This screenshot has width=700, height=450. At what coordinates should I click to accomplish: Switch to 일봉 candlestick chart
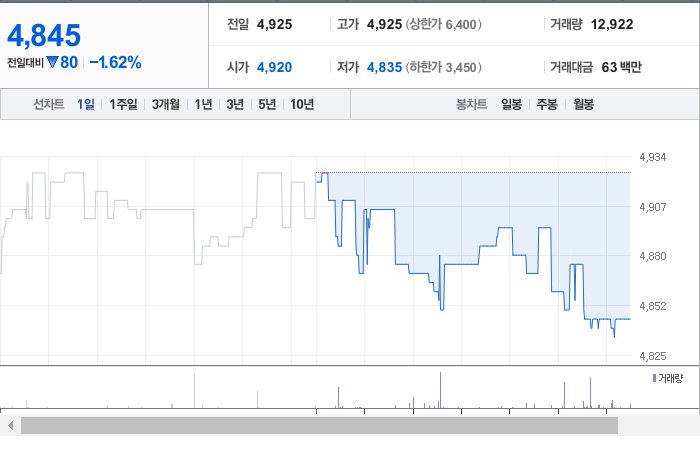511,104
